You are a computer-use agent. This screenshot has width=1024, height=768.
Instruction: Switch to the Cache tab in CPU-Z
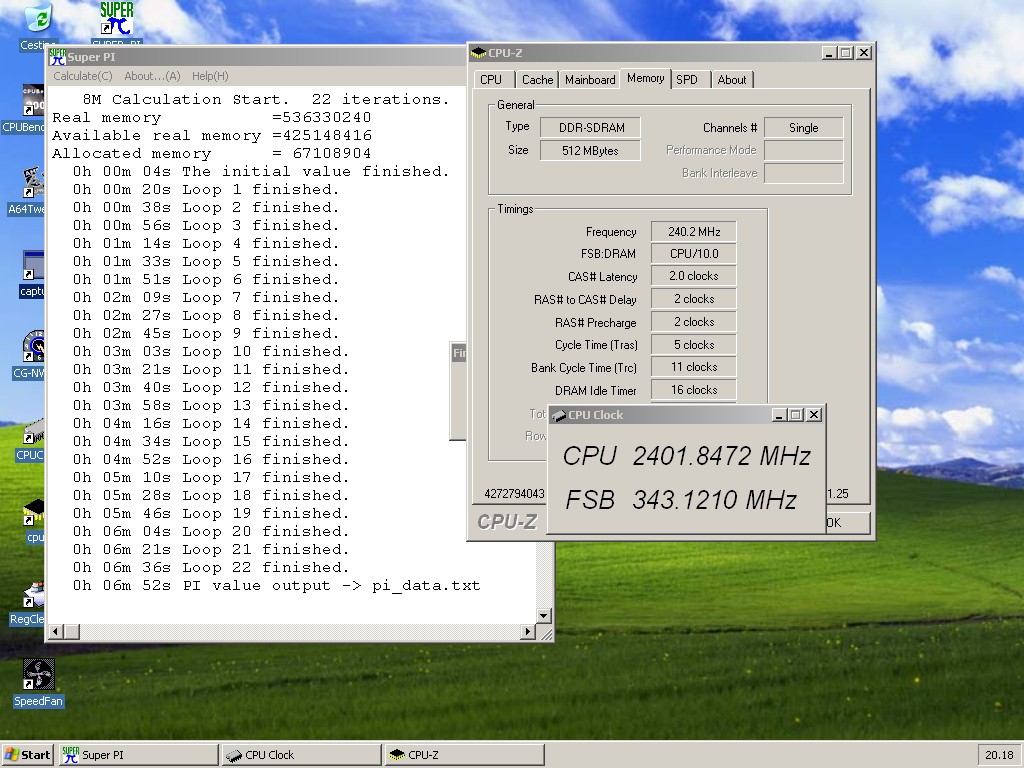(x=537, y=80)
